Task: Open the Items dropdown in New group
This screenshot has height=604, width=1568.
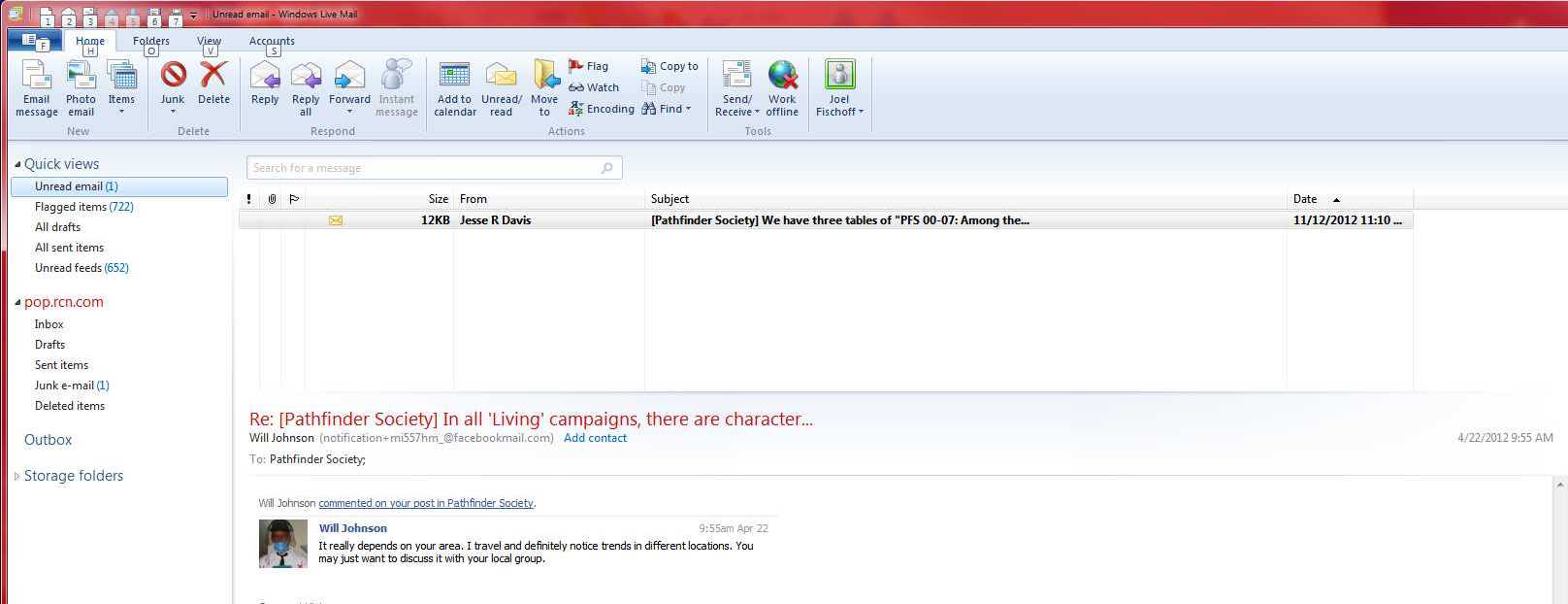Action: pos(121,88)
